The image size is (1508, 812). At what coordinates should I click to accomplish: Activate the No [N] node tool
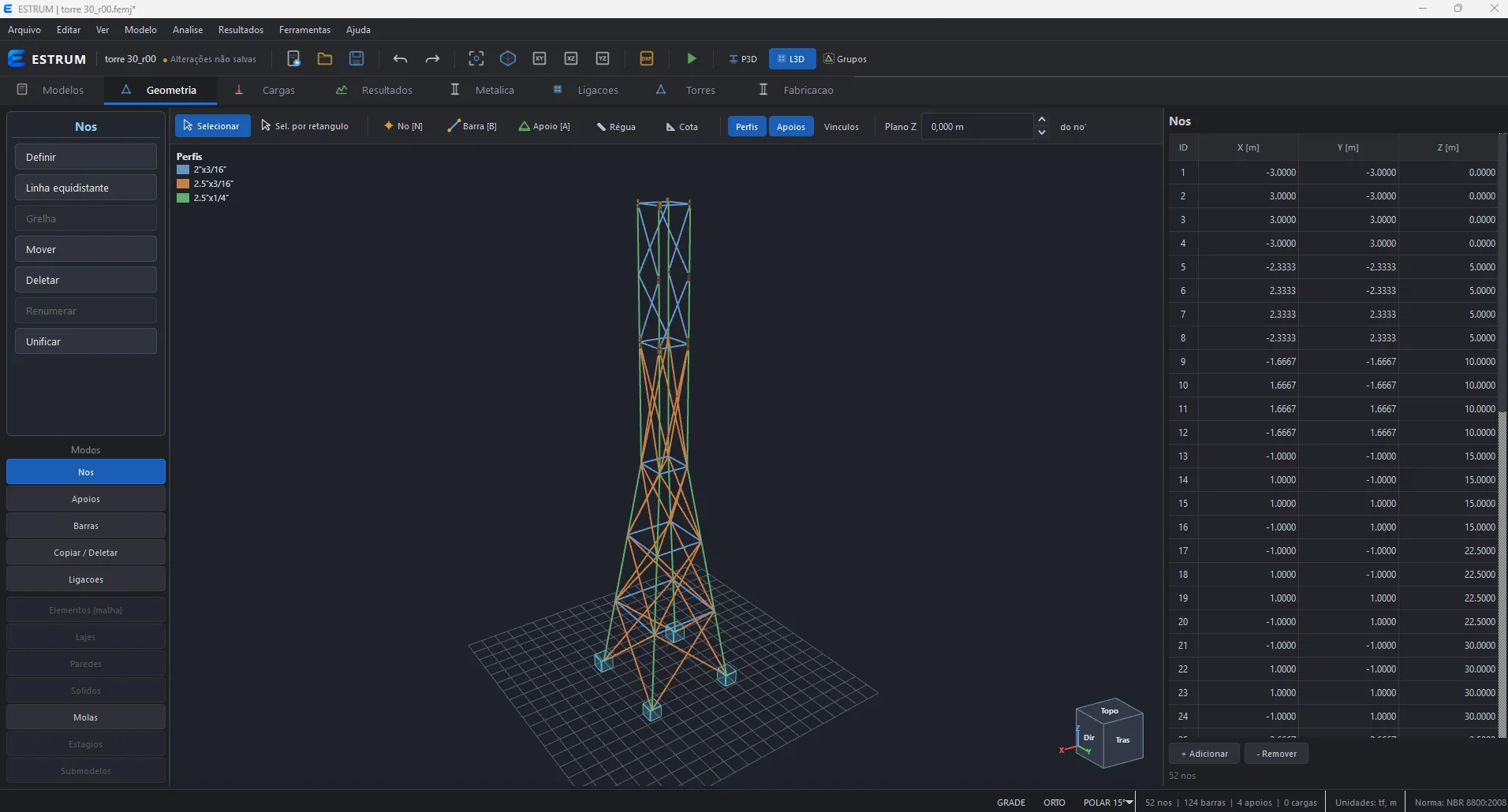[403, 126]
